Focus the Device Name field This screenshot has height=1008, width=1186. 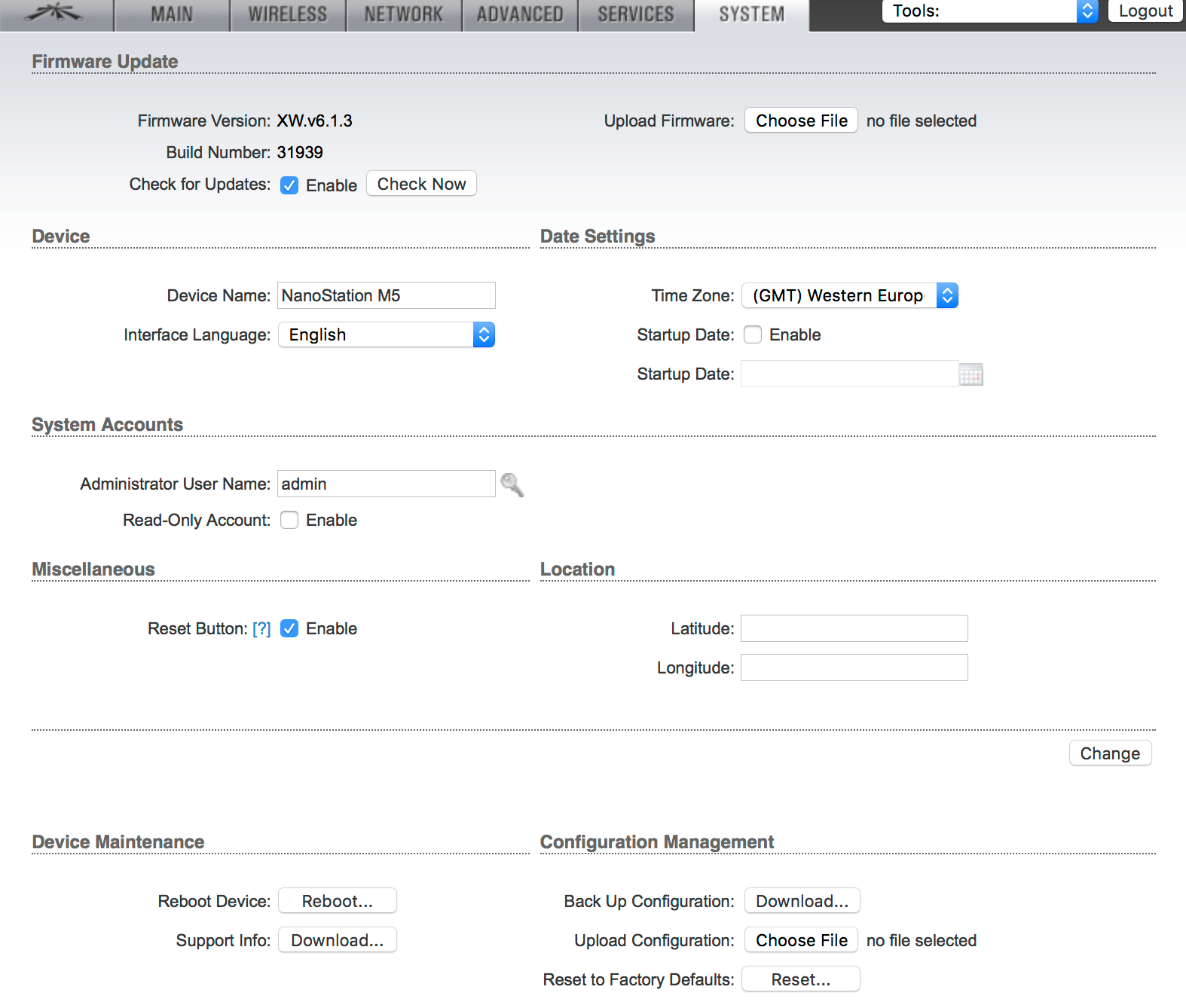coord(387,295)
